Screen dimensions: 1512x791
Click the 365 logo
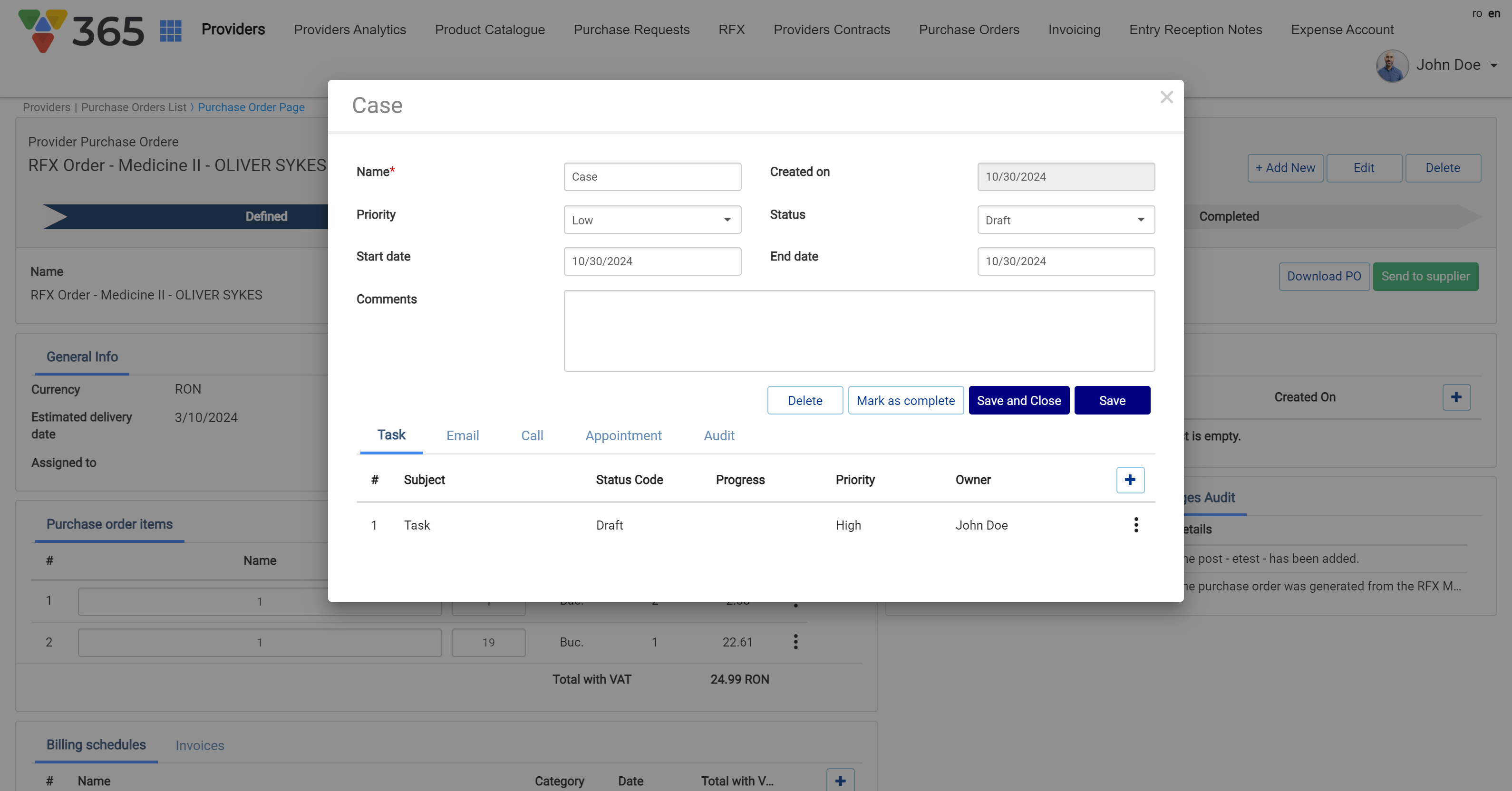[82, 30]
